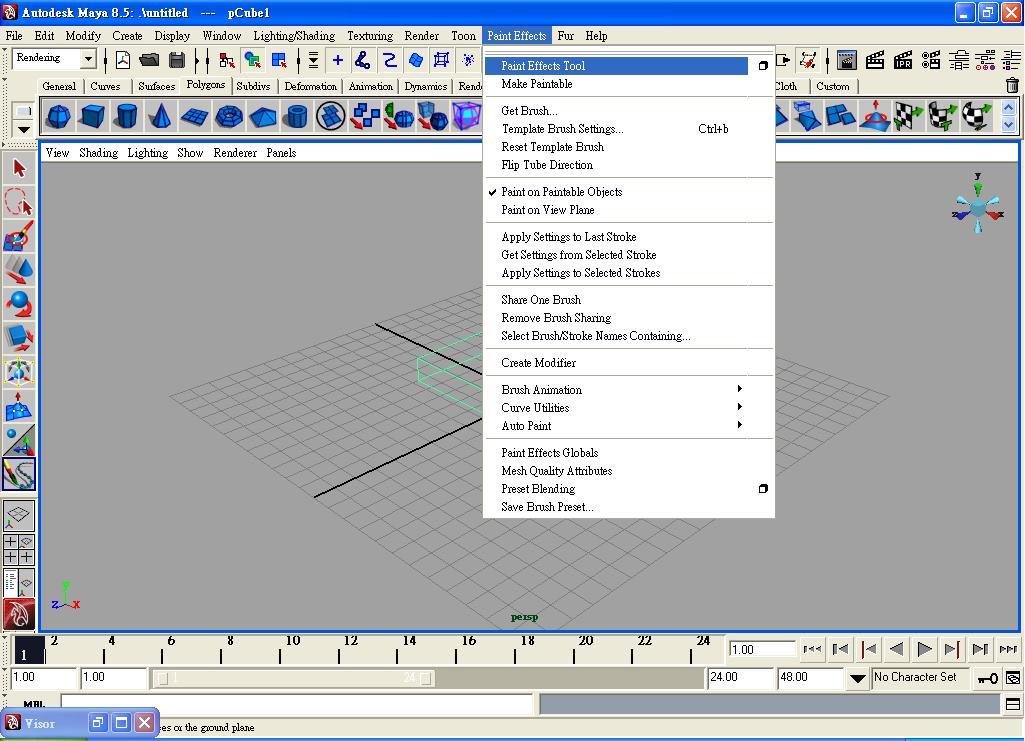
Task: Open Preset Blending option box
Action: [x=763, y=489]
